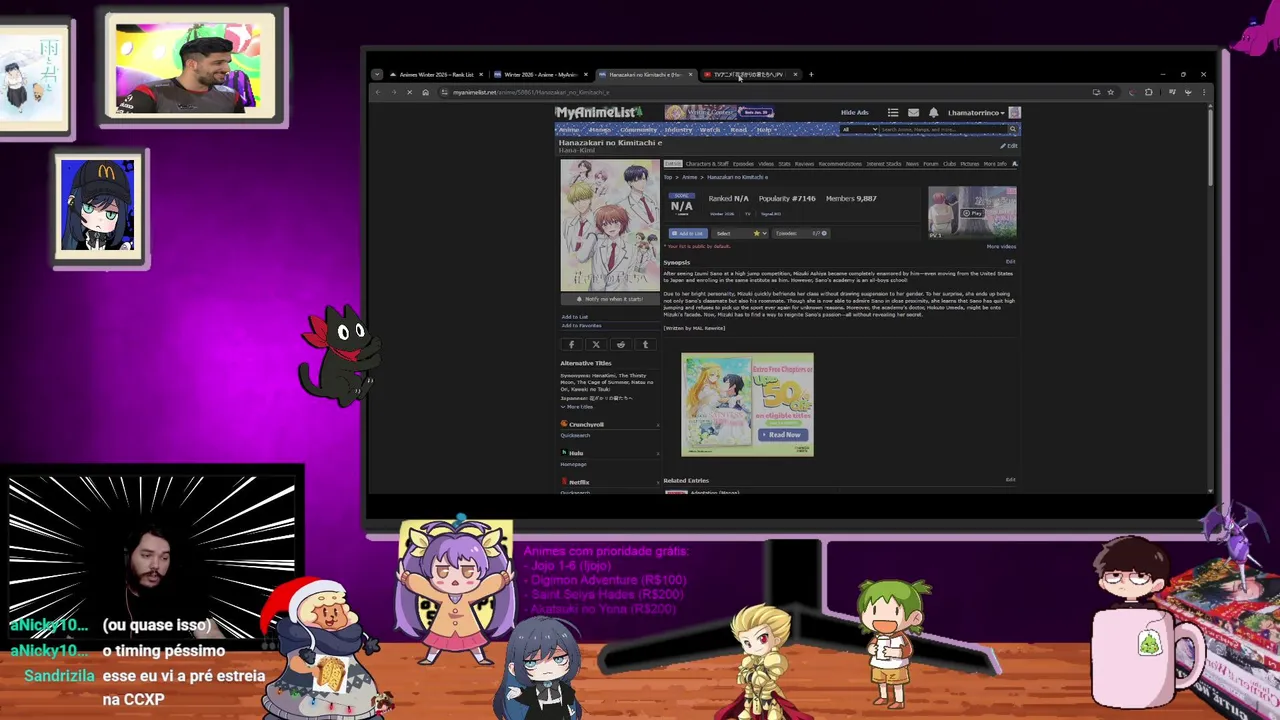Click the More videos link
Viewport: 1280px width, 720px height.
[1001, 246]
